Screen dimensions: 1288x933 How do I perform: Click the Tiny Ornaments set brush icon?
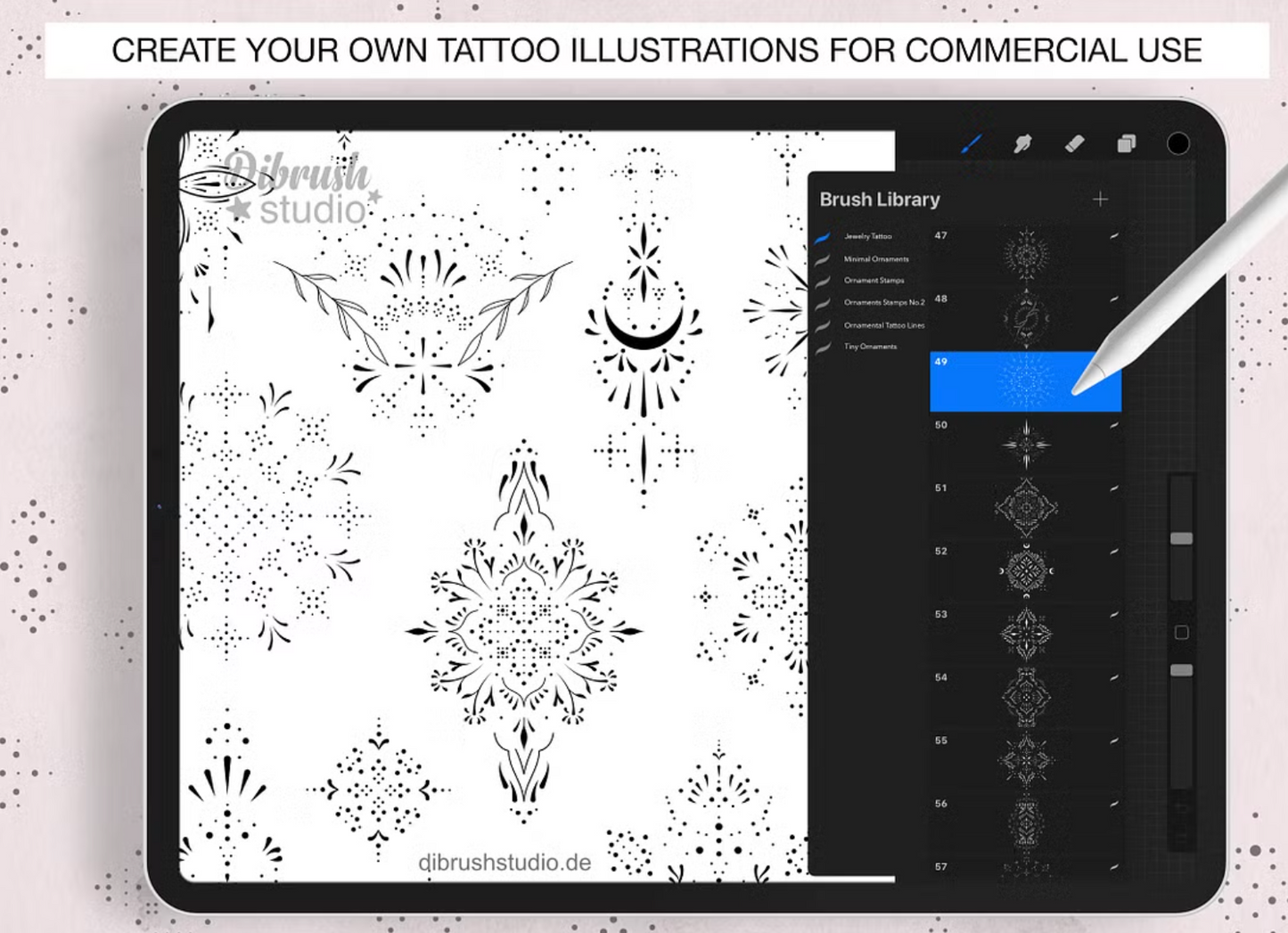(x=822, y=347)
